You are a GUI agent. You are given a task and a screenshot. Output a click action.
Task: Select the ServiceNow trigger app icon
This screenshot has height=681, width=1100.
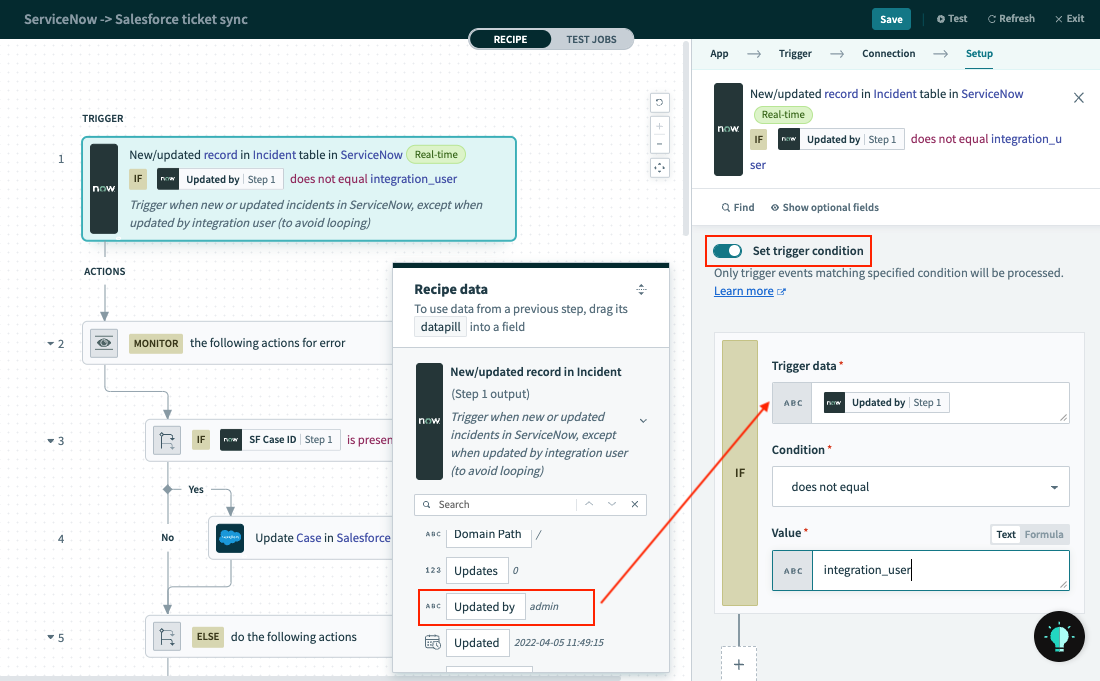pyautogui.click(x=102, y=189)
